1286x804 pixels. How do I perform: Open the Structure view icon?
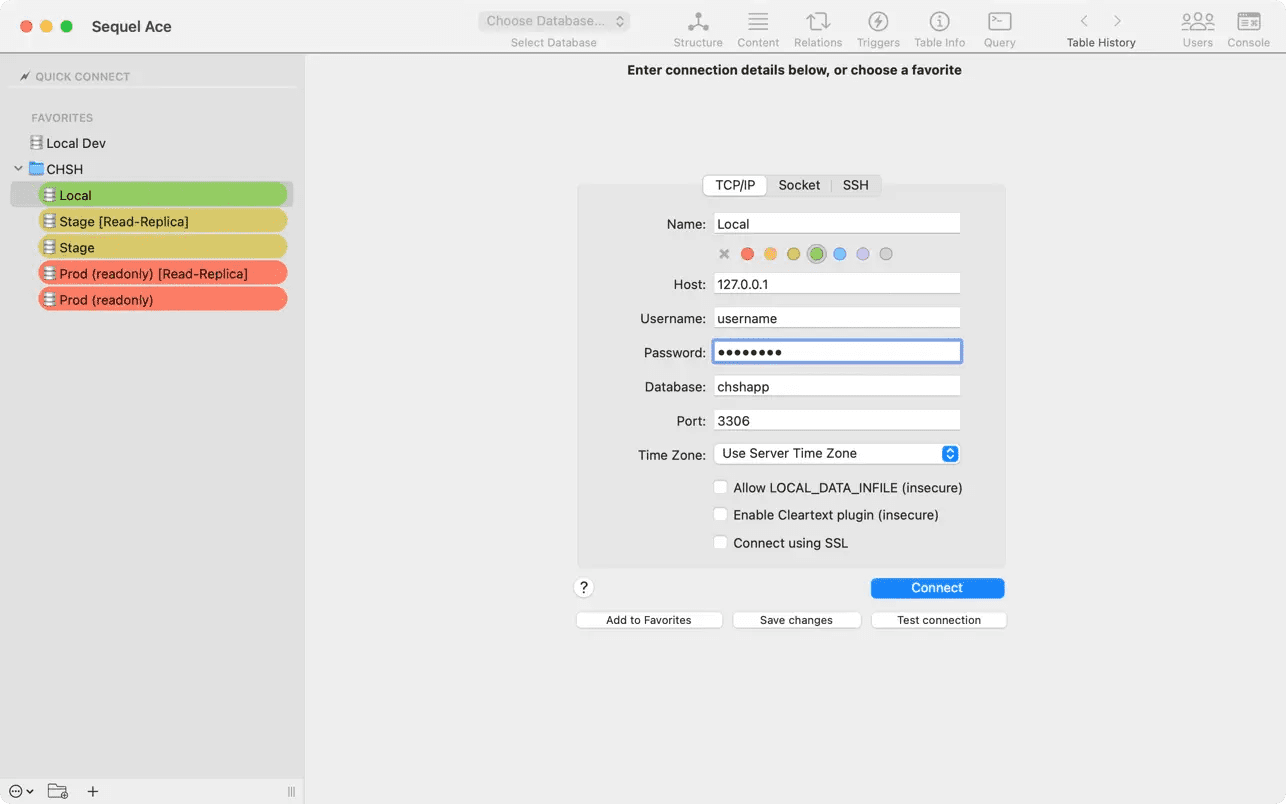pos(697,22)
